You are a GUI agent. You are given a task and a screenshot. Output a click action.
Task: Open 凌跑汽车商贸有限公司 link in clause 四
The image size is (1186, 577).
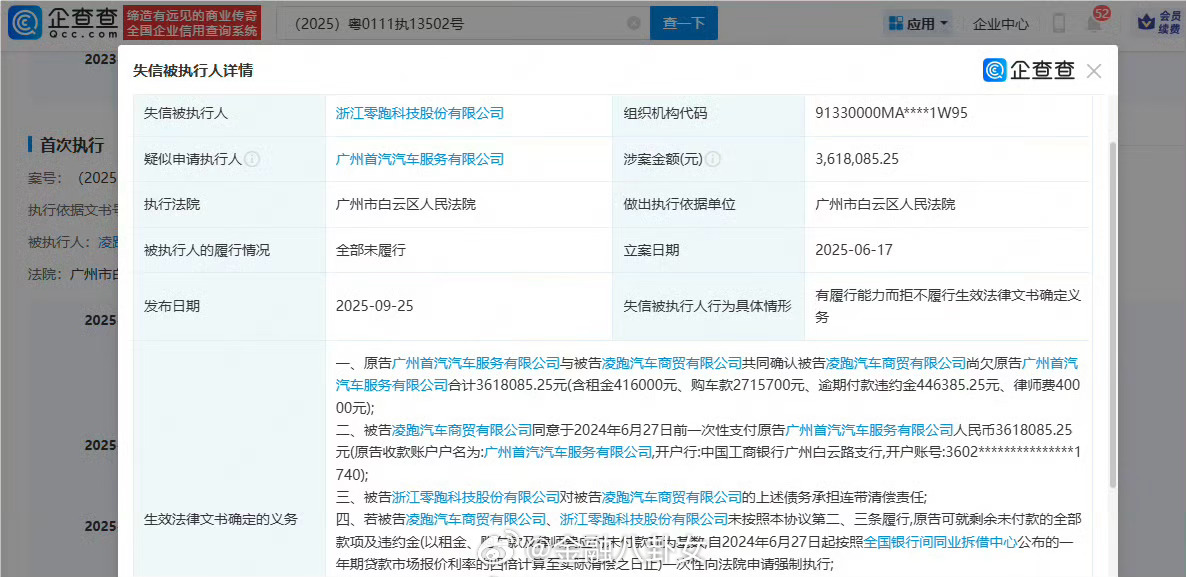point(477,520)
